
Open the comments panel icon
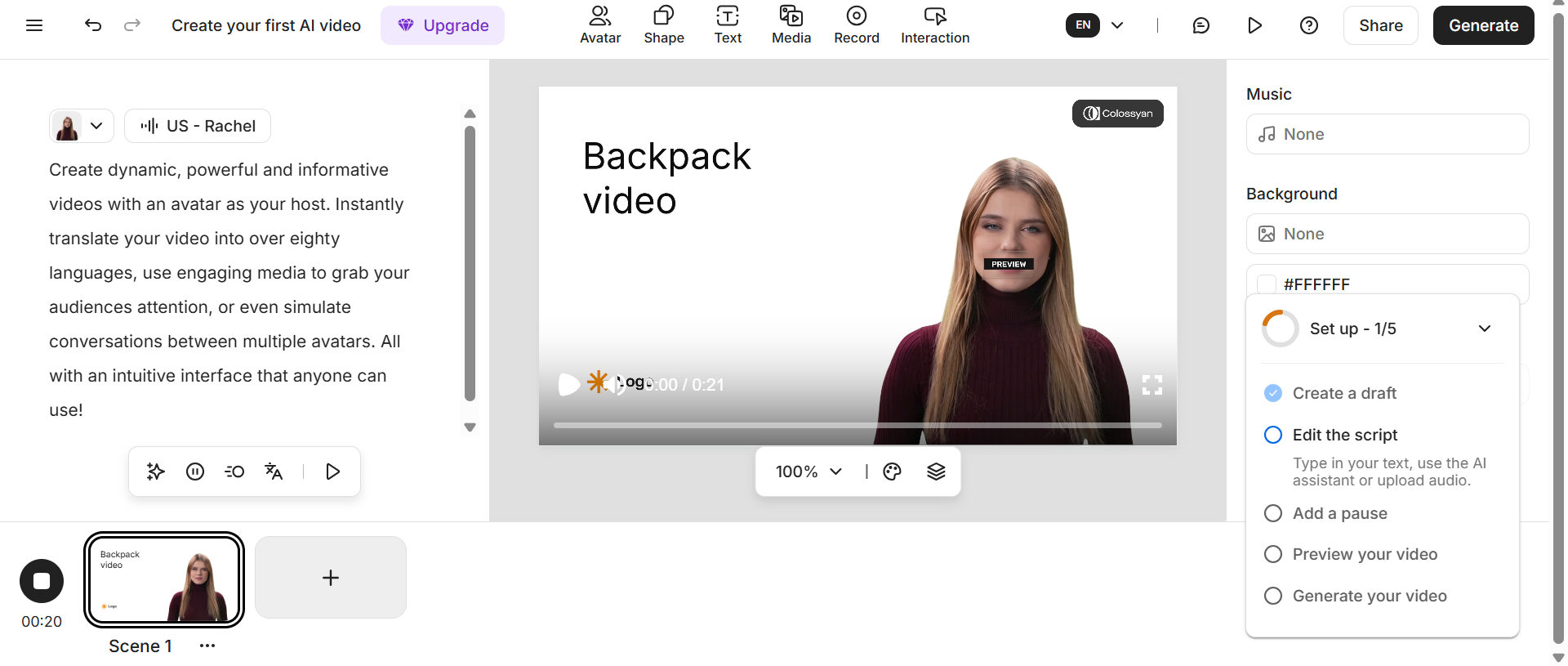(1200, 25)
